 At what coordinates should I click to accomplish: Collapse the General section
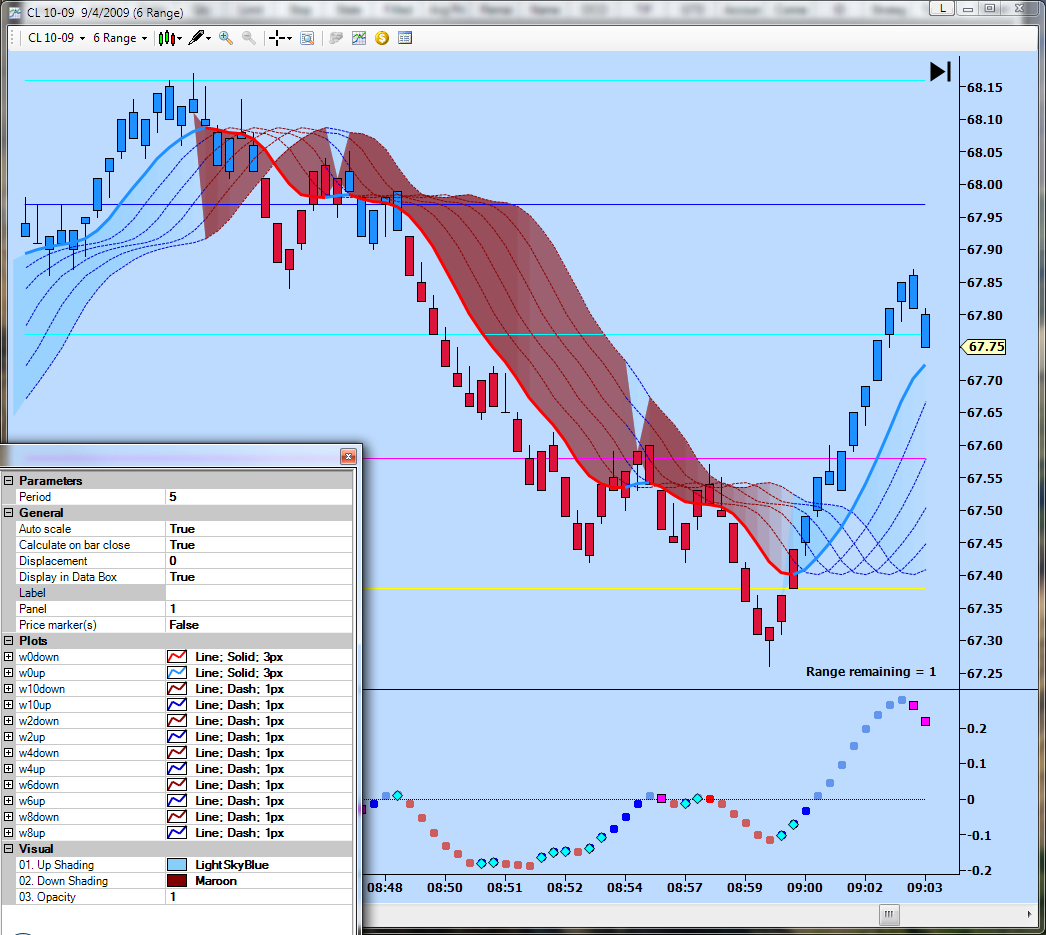[9, 513]
